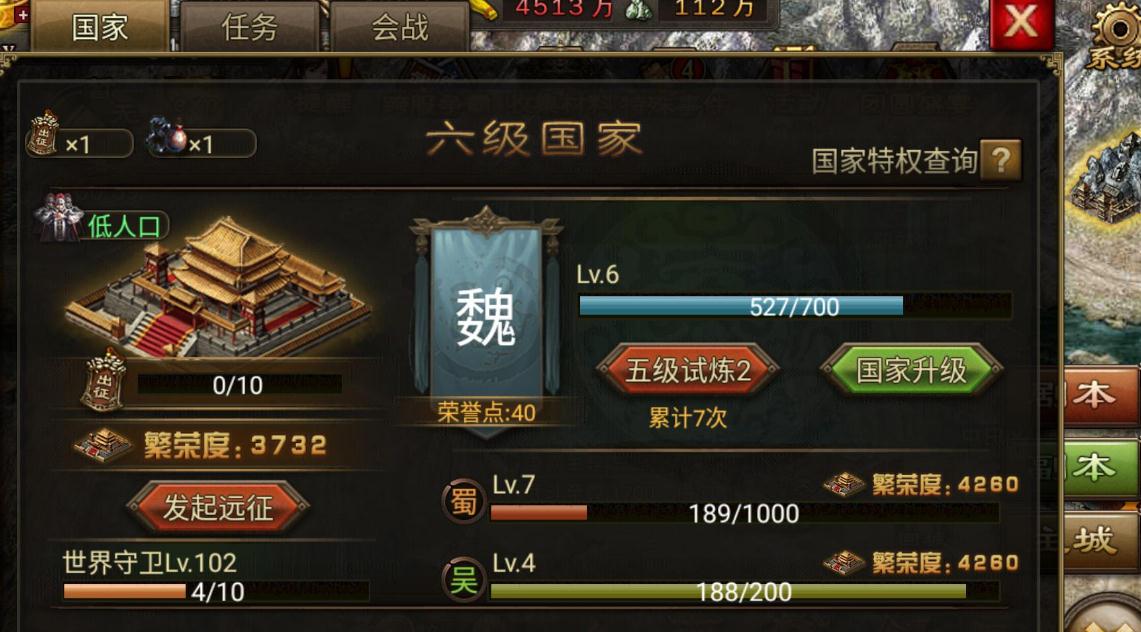Click the 国家特权查询 question mark icon
1141x632 pixels.
pos(1001,160)
